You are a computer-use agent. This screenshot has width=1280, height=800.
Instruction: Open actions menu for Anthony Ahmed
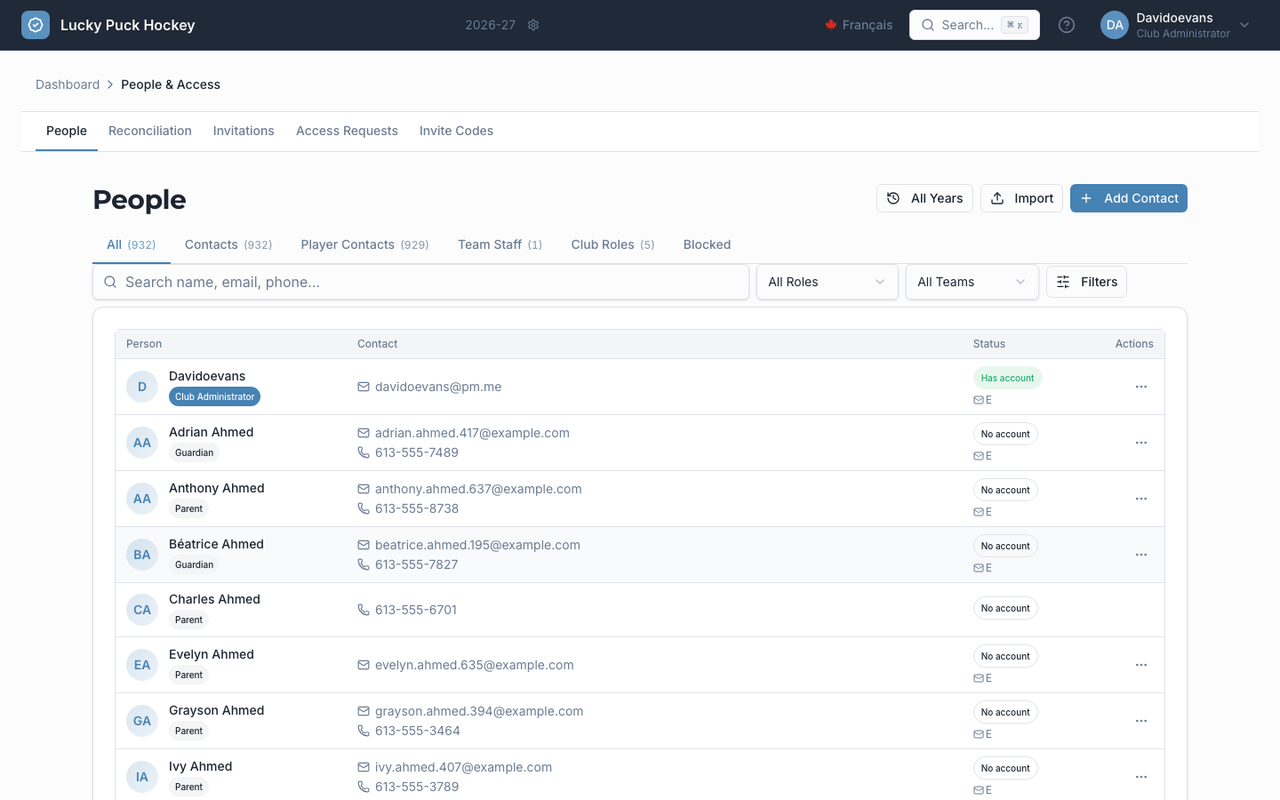1141,499
